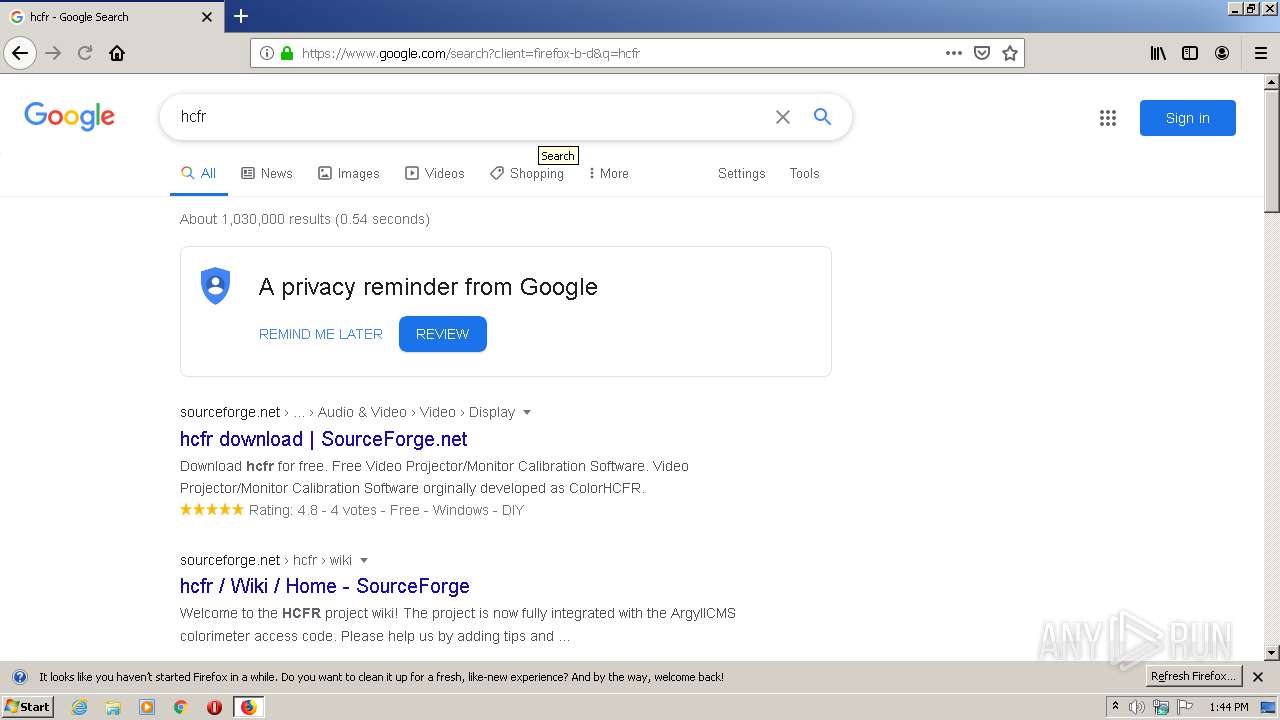Screen dimensions: 1280x720
Task: Open the Firefox hamburger menu
Action: (1261, 53)
